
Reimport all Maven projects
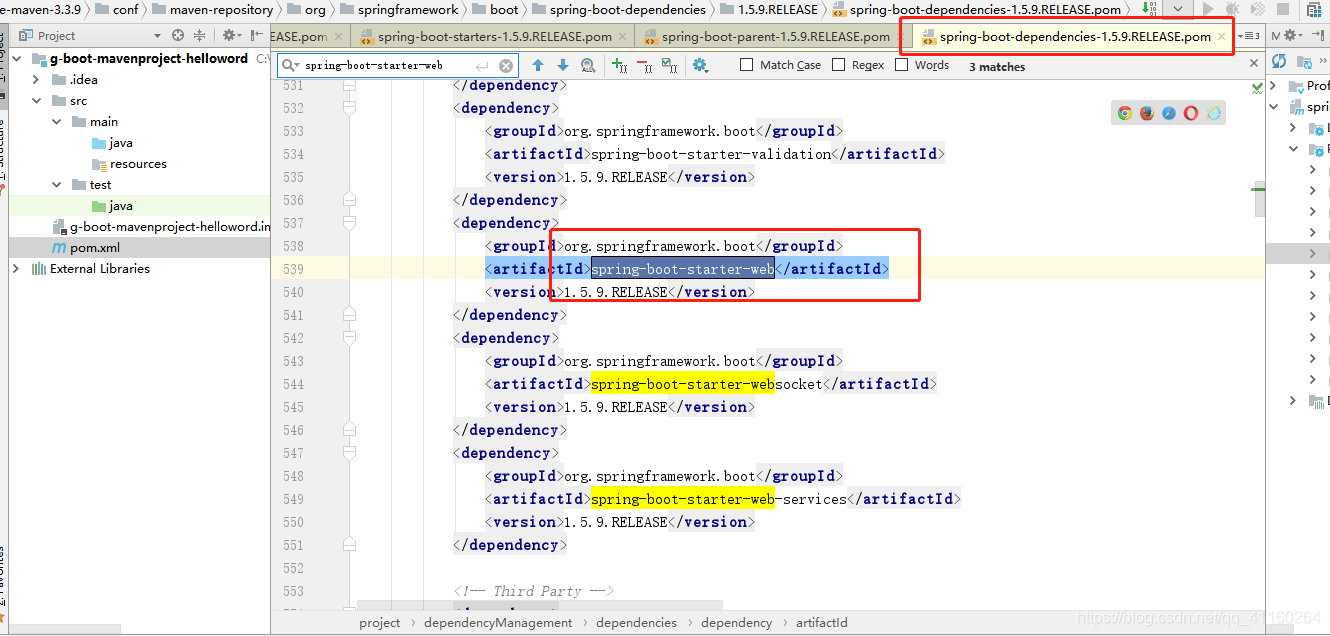(x=1279, y=61)
